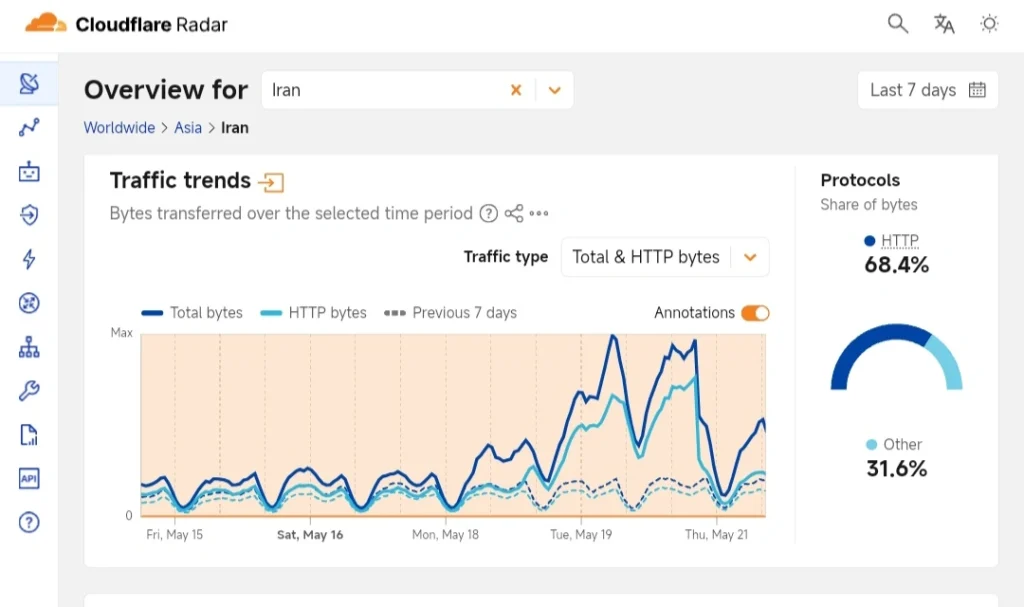Toggle Total bytes series in legend
The height and width of the screenshot is (607, 1024).
(192, 313)
